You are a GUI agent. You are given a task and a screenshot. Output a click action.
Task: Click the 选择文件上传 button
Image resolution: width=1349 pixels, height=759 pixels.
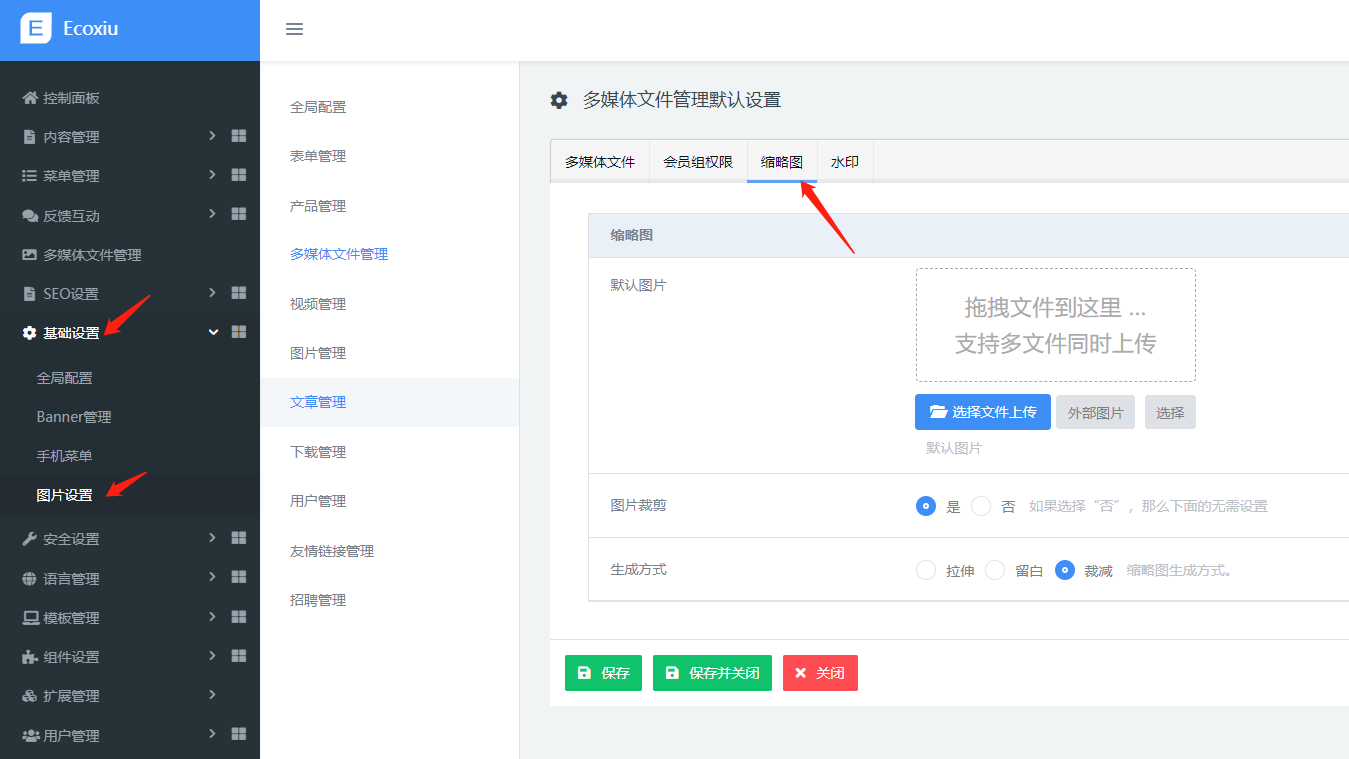point(982,412)
